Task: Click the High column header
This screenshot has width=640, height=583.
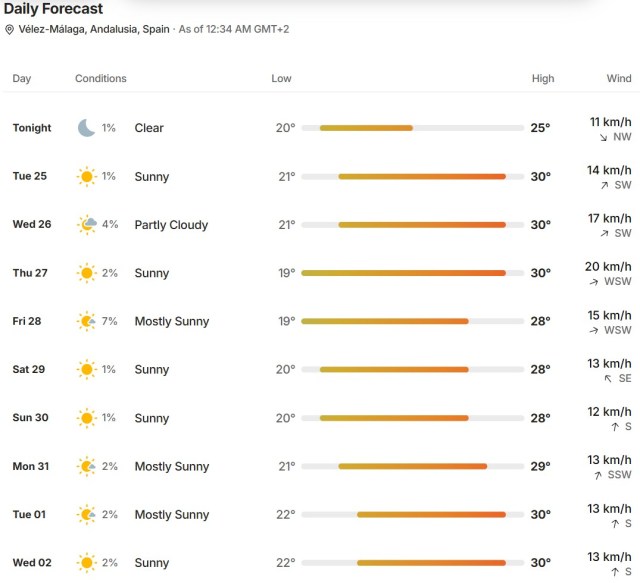Action: point(543,78)
